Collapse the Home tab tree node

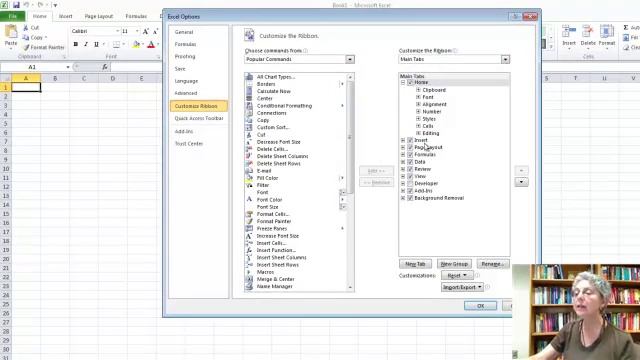(x=403, y=82)
